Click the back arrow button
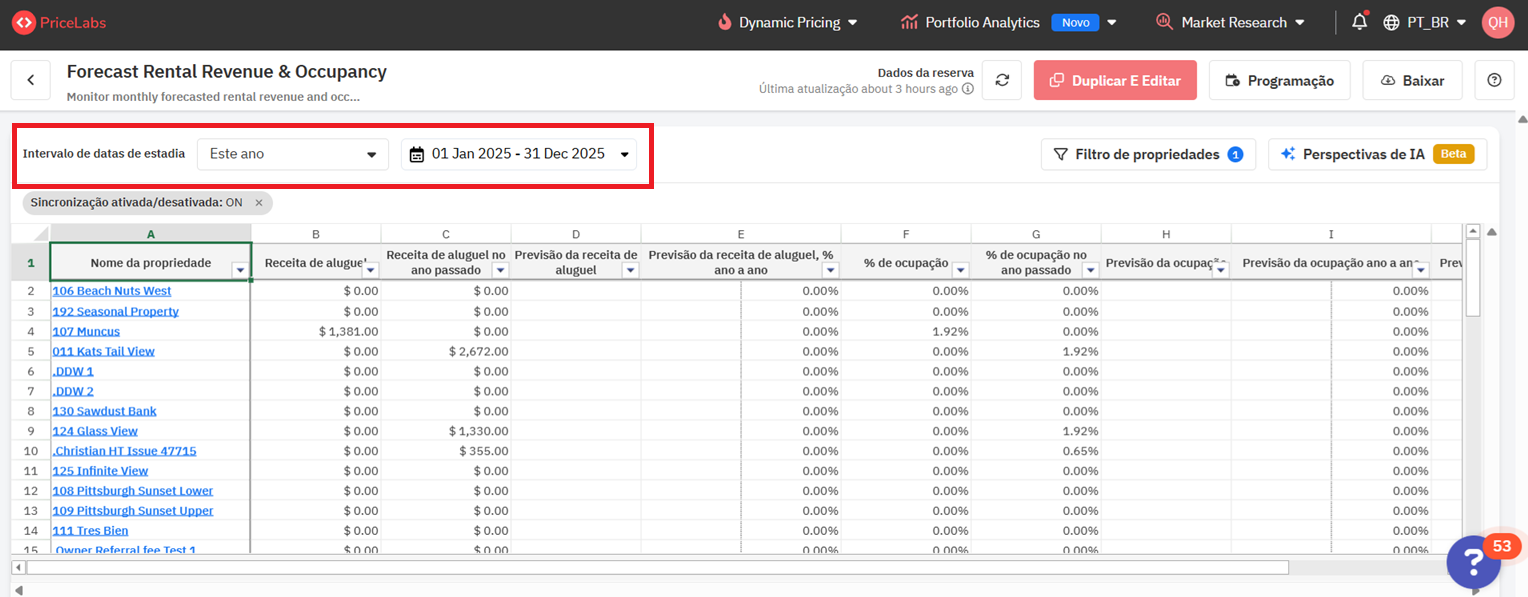The height and width of the screenshot is (597, 1528). [x=31, y=80]
